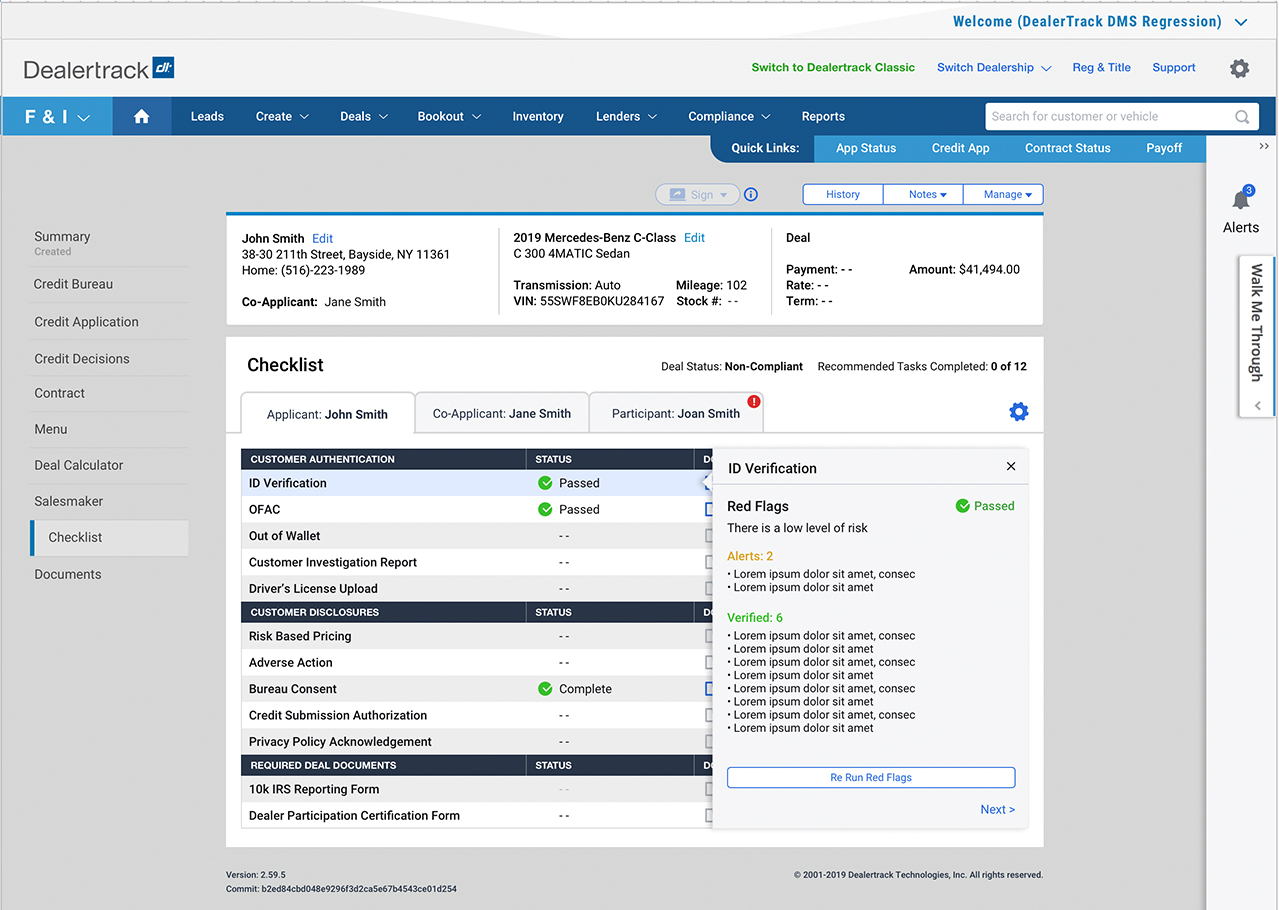Click the customer or vehicle search field

coord(1108,117)
